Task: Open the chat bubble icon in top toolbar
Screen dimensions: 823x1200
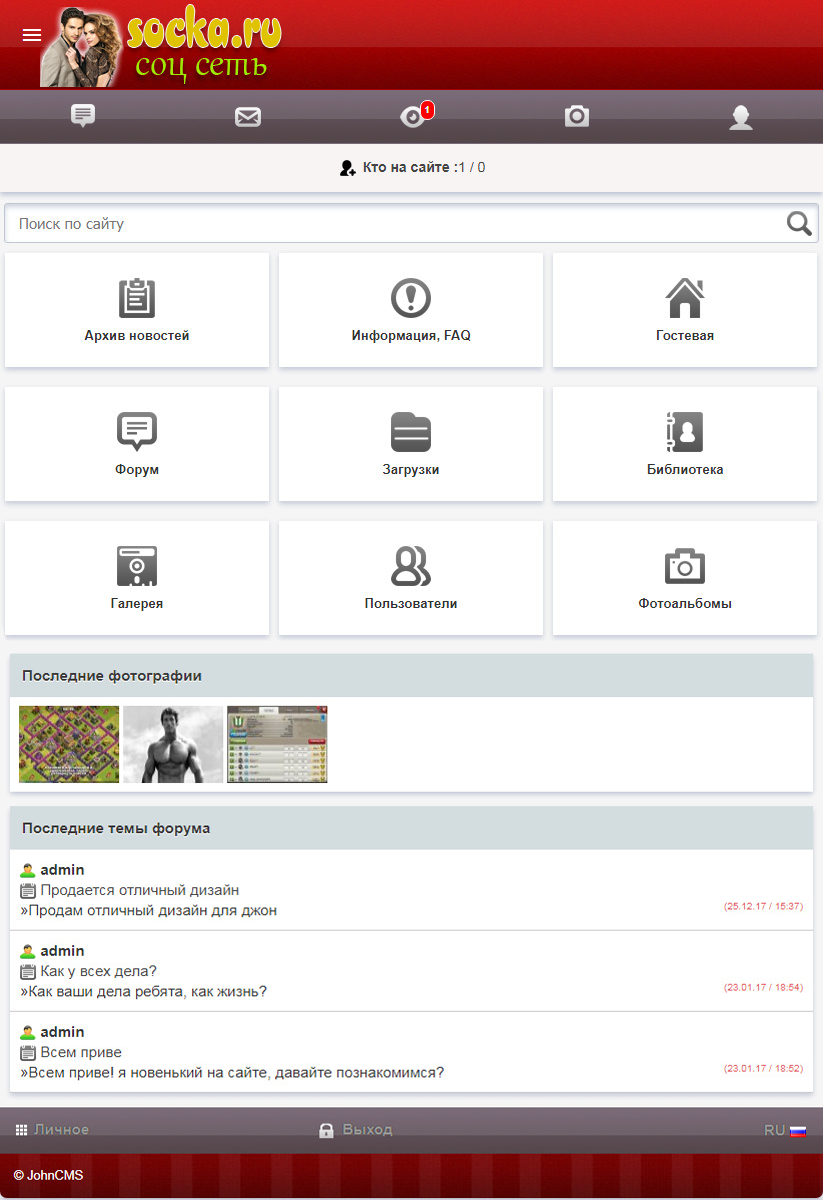Action: click(83, 116)
